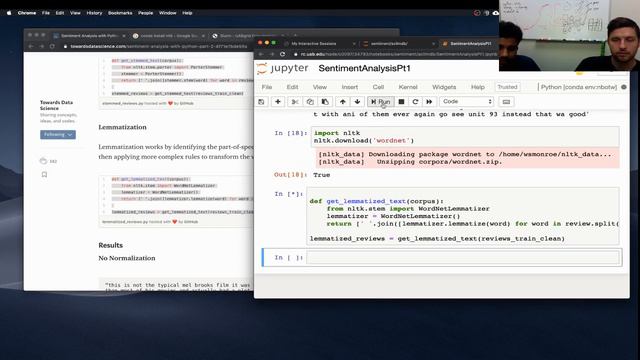Click the kernel status indicator circle
The width and height of the screenshot is (640, 360).
pos(624,87)
